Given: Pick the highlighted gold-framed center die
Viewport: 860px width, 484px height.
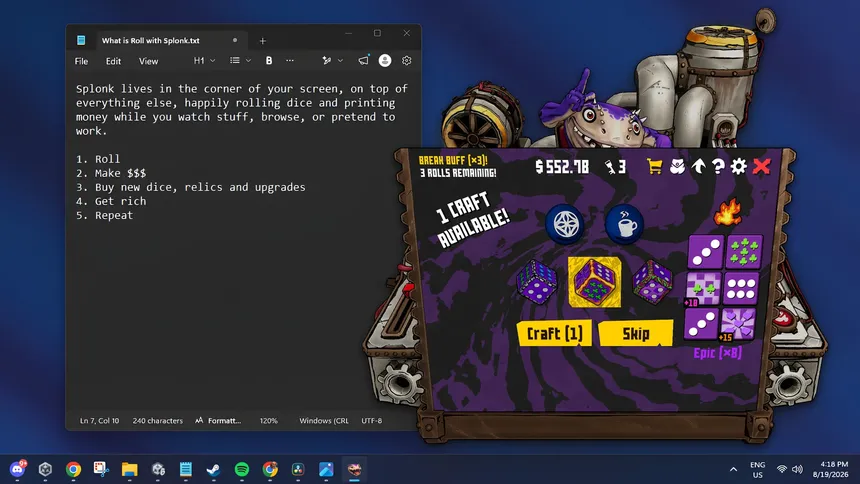Looking at the screenshot, I should click(595, 282).
